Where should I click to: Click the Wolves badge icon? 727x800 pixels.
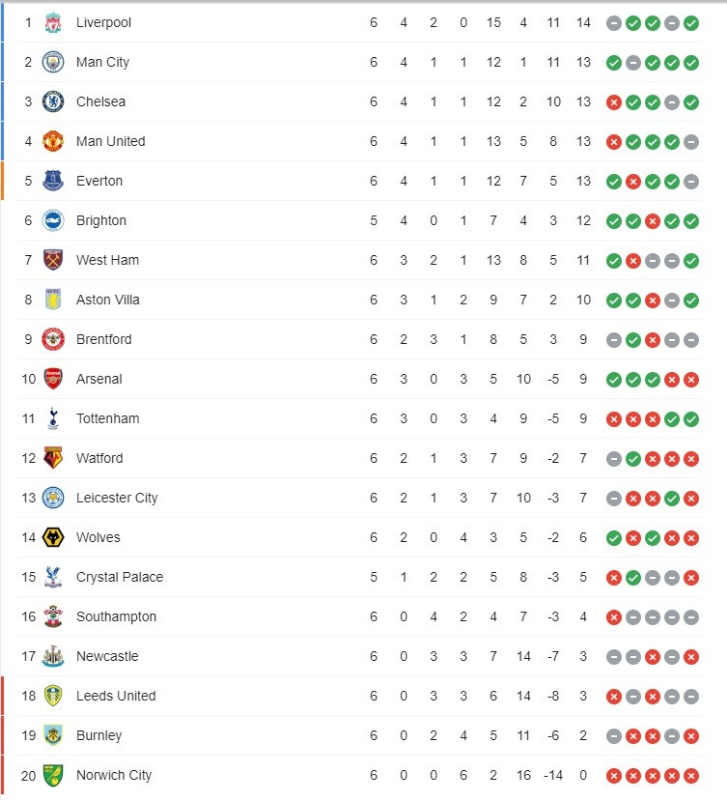53,537
